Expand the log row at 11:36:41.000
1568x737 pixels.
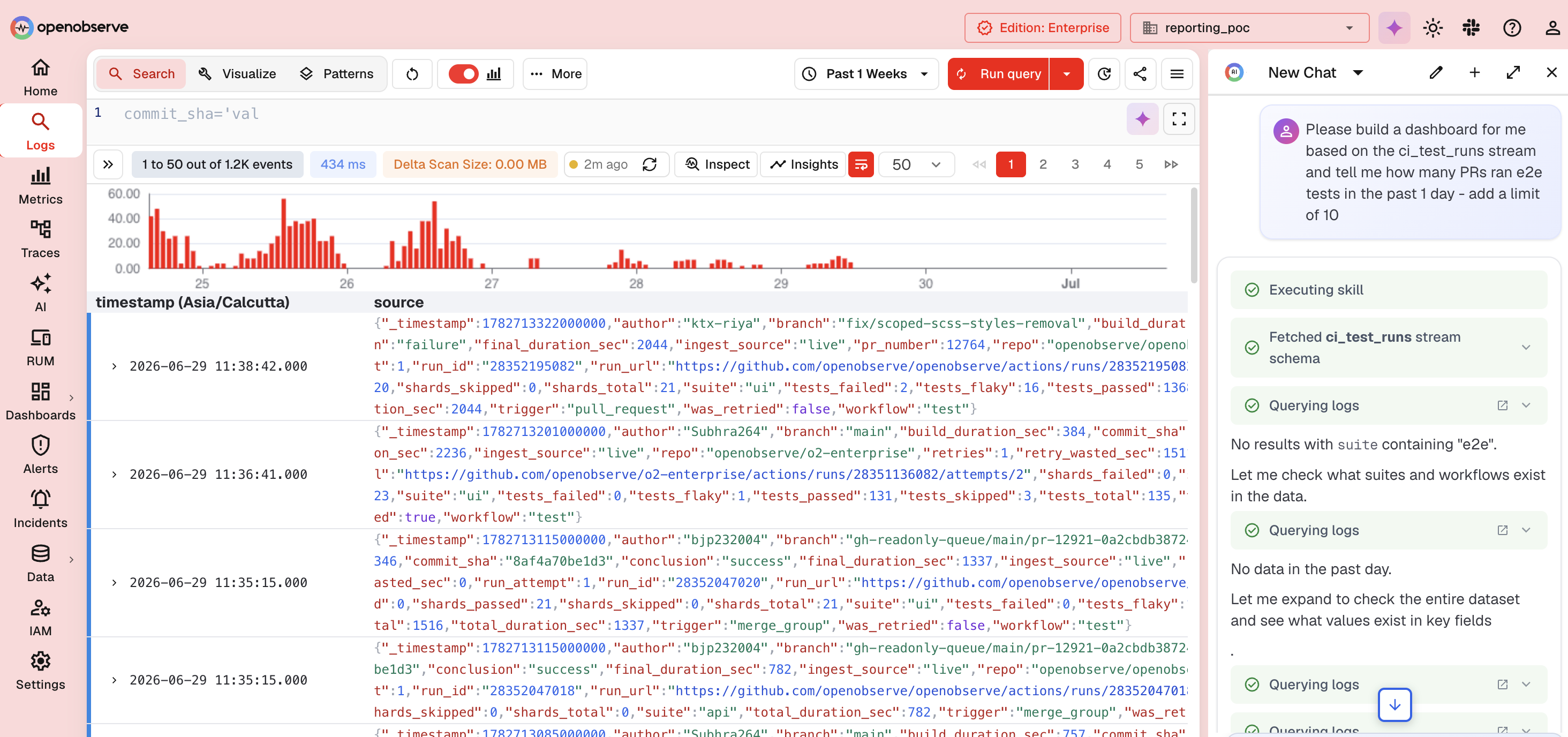coord(114,474)
